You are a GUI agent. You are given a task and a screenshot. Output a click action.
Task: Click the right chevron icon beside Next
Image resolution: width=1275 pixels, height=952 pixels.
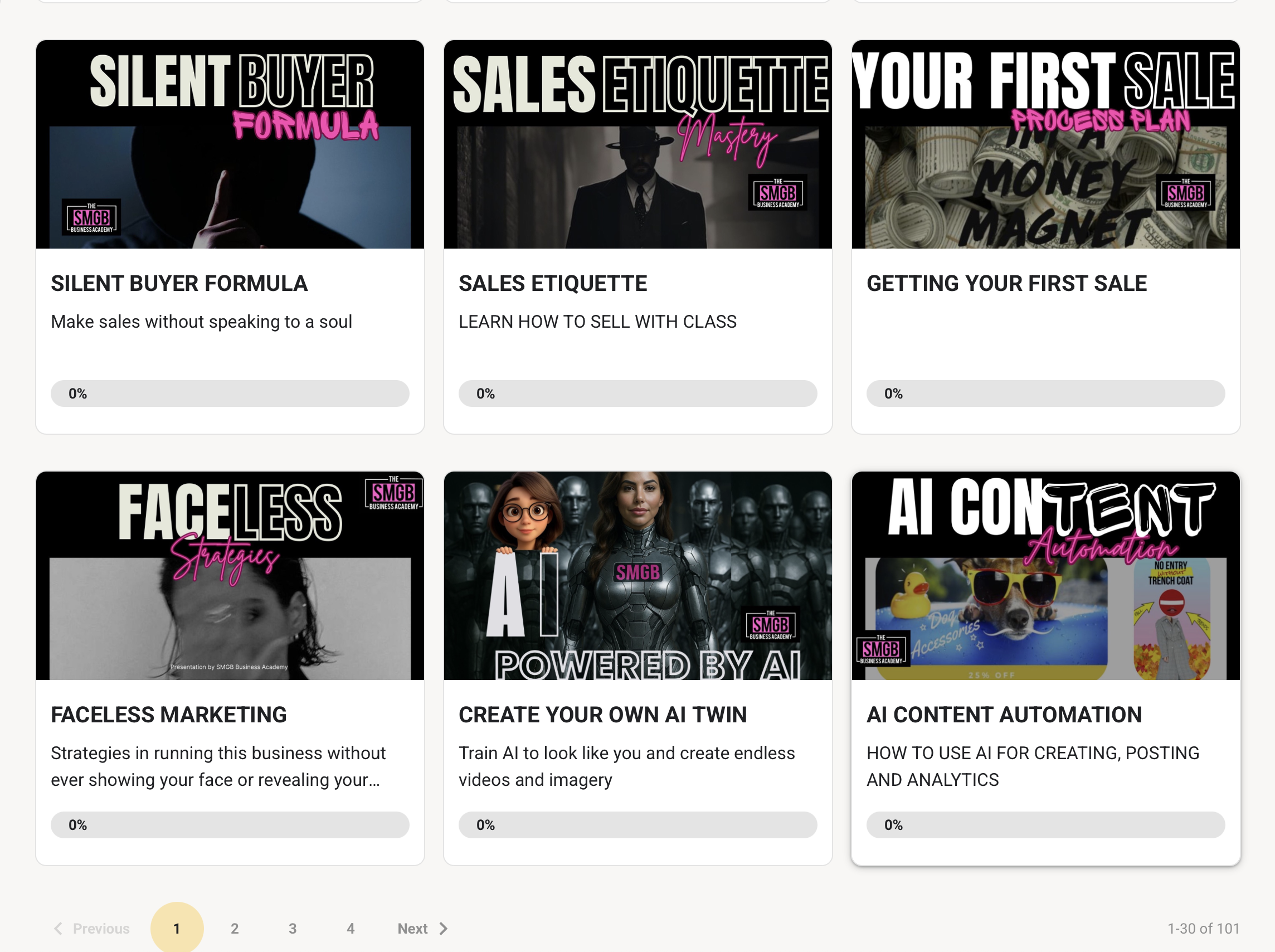point(443,929)
